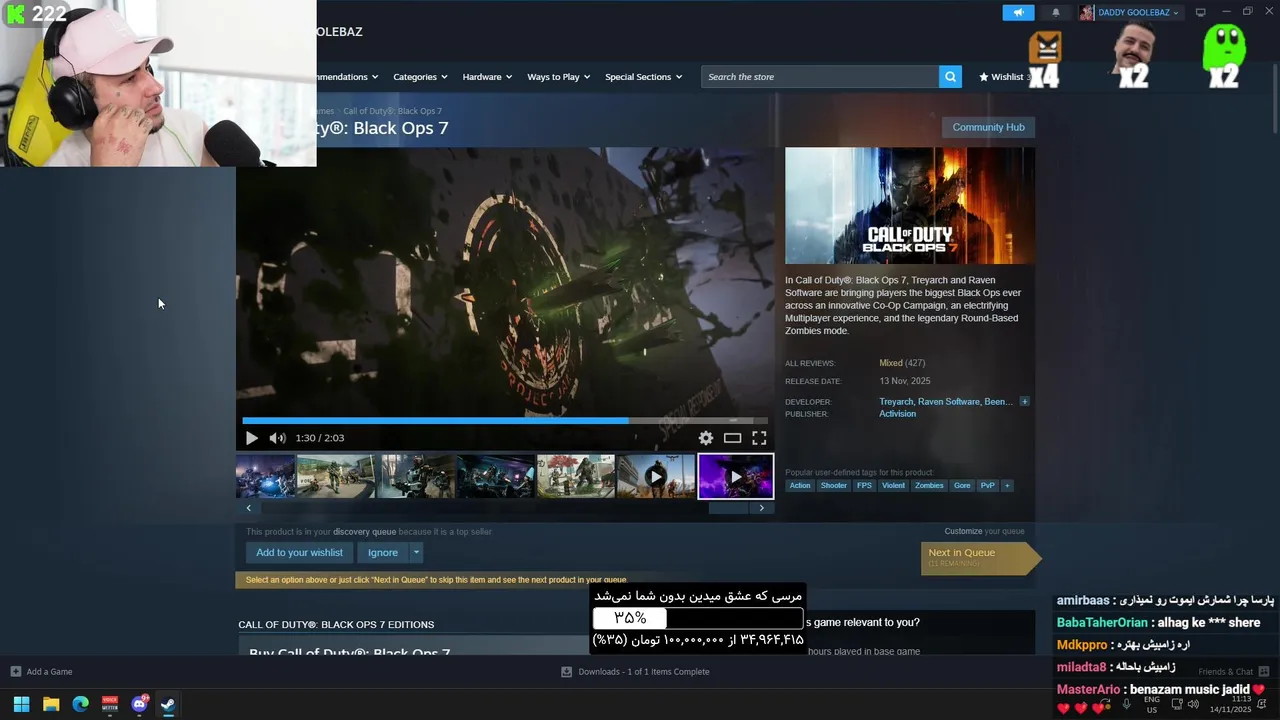This screenshot has width=1280, height=720.
Task: Open the Ways to Play dropdown
Action: point(559,77)
